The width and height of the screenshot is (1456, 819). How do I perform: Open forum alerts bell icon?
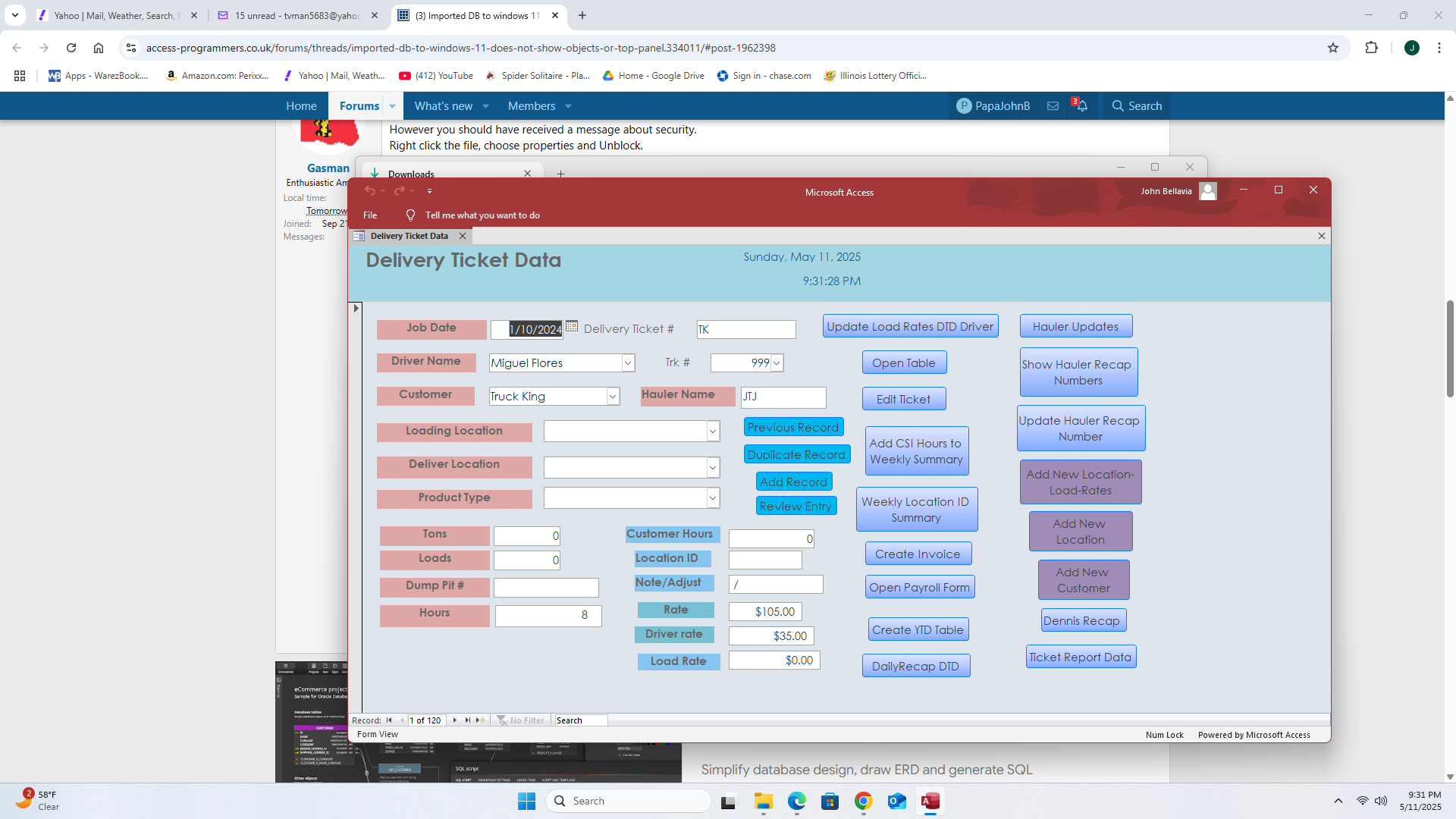click(1082, 106)
